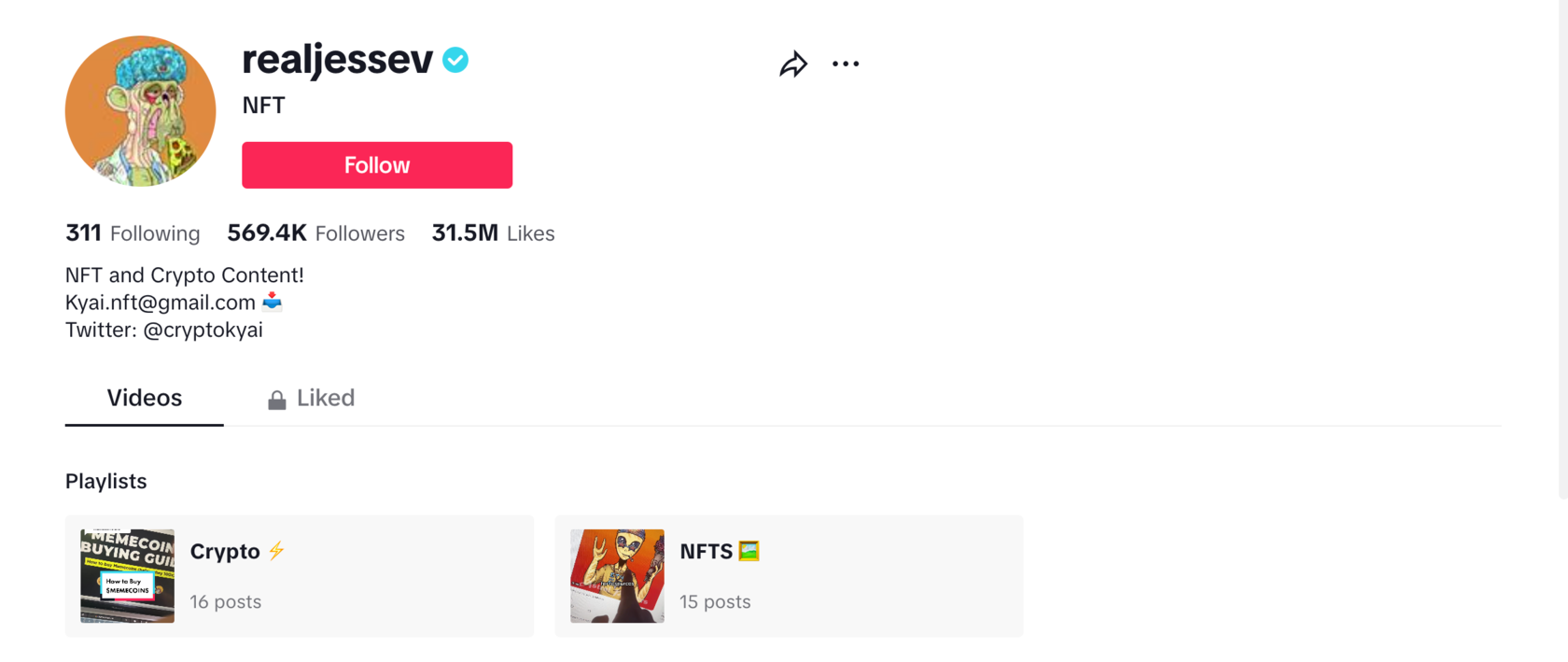Open the NFTS playlist thumbnail
The image size is (1568, 662).
pyautogui.click(x=617, y=576)
